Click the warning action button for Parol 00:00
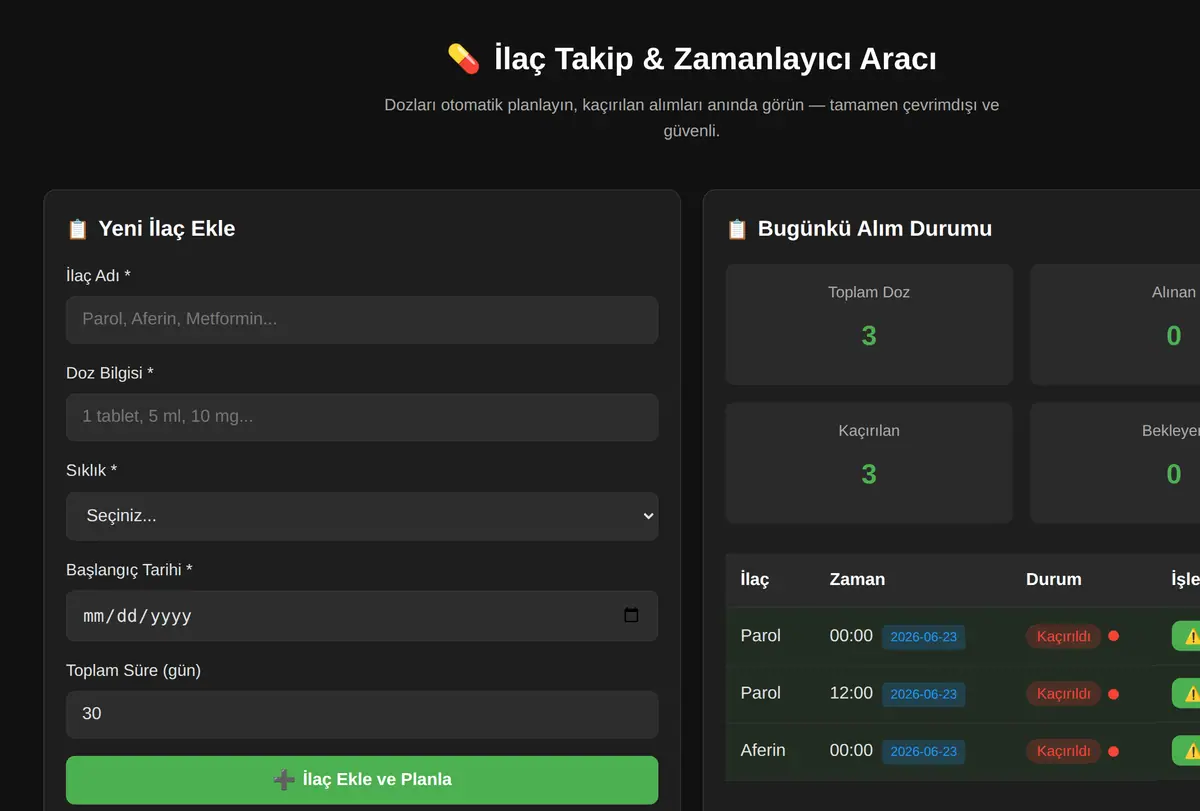The image size is (1200, 811). coord(1186,636)
